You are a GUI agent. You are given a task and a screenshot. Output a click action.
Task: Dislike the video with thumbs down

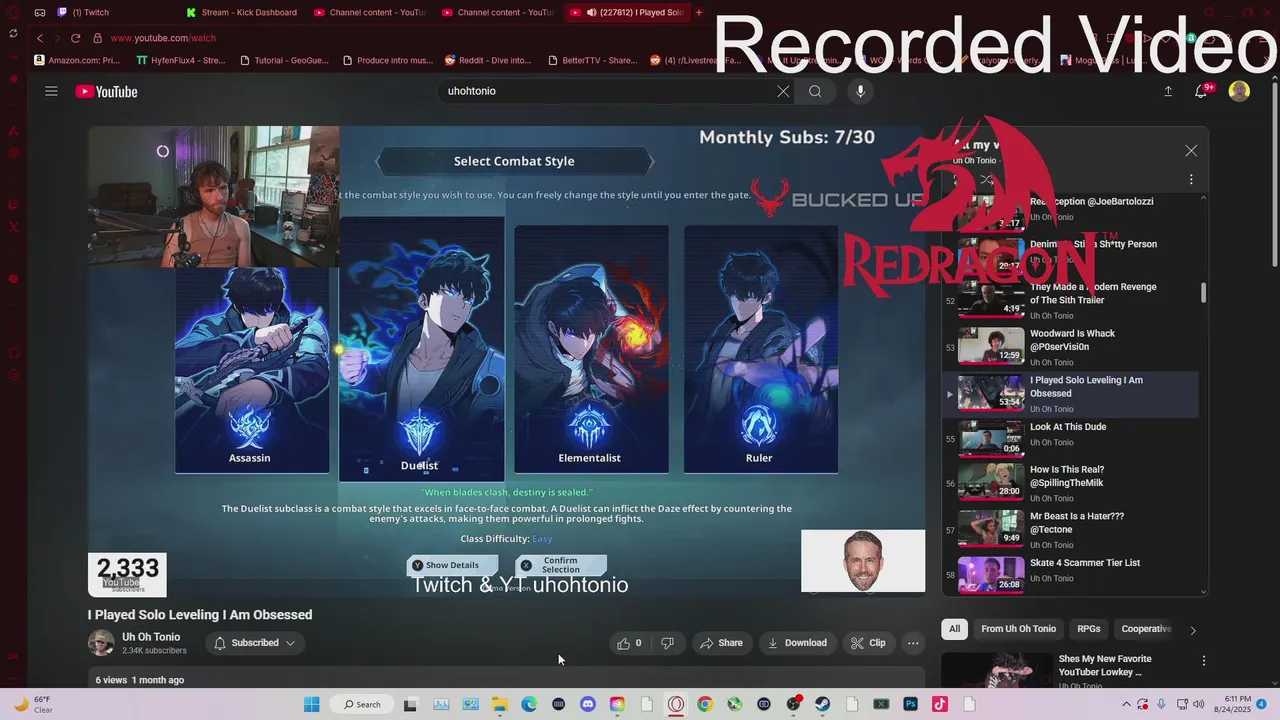[667, 643]
